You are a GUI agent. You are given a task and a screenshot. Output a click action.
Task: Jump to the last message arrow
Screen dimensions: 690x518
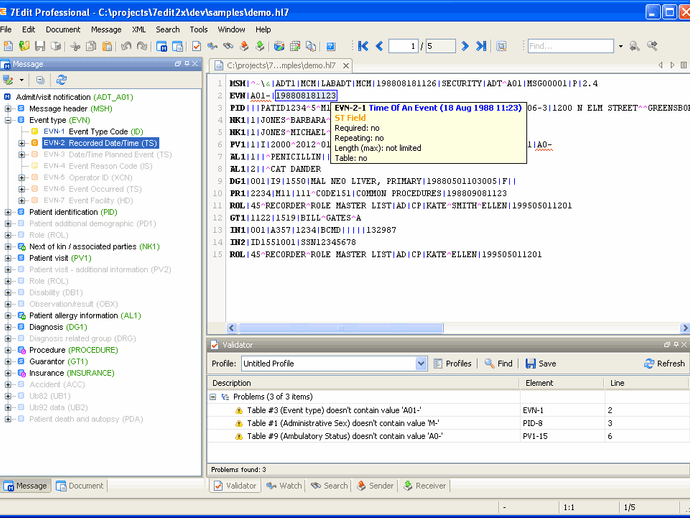[x=481, y=46]
